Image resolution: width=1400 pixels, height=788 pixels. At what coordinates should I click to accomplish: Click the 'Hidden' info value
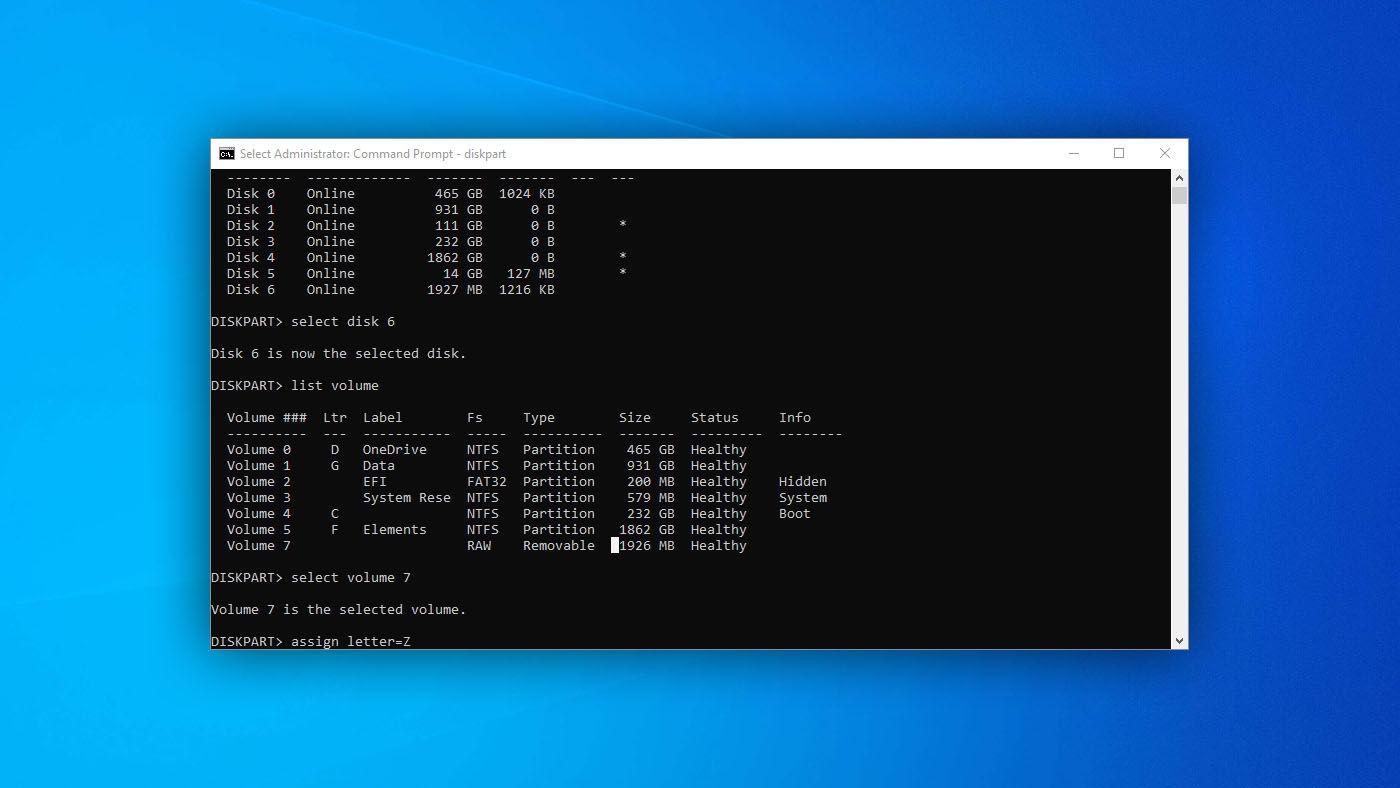[x=803, y=482]
